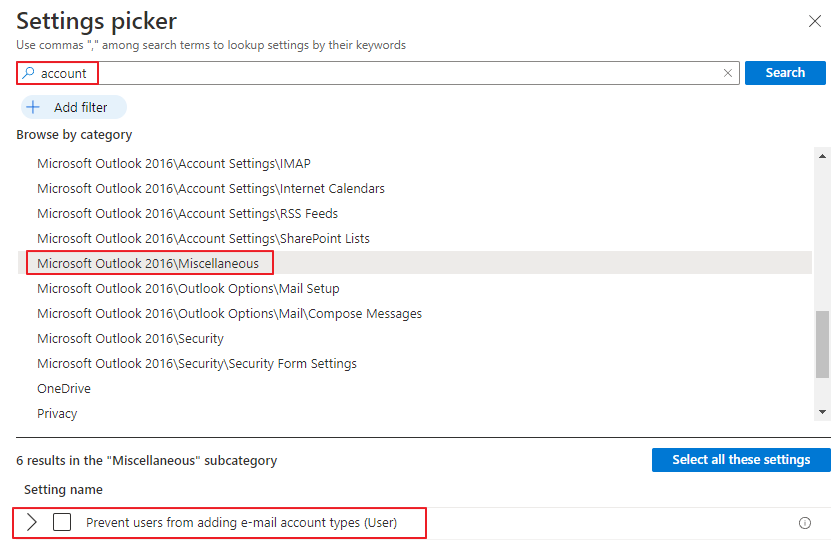This screenshot has height=547, width=839.
Task: Click inside the account search field
Action: tap(377, 73)
